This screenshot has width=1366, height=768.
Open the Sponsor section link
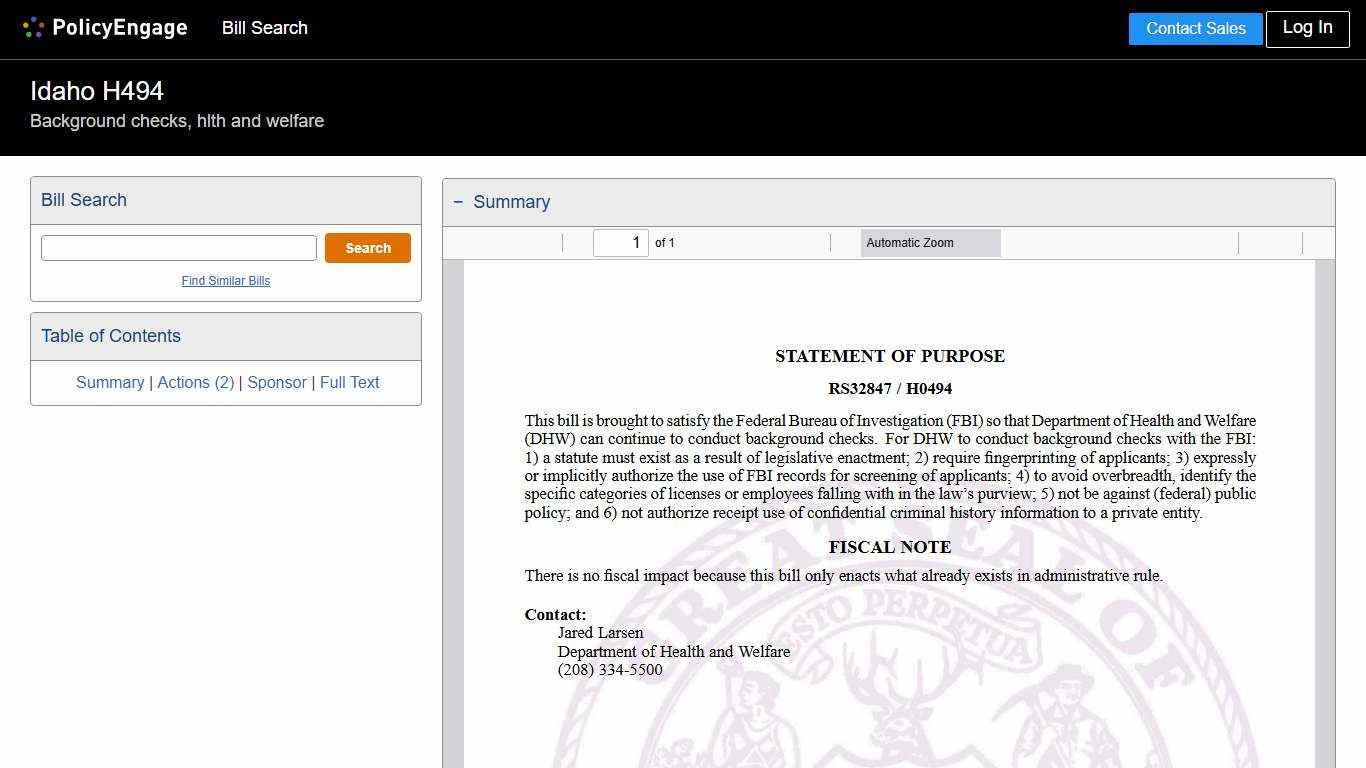tap(277, 382)
